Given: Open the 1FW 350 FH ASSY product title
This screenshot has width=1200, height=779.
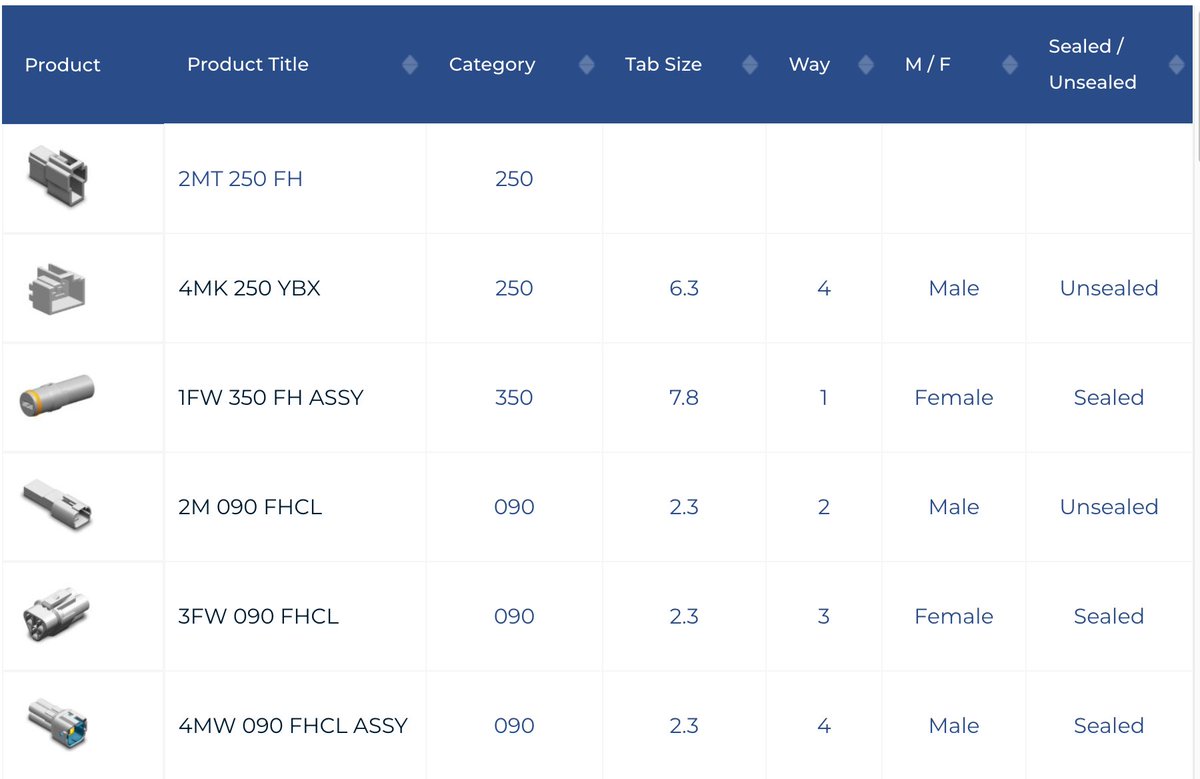Looking at the screenshot, I should coord(270,398).
